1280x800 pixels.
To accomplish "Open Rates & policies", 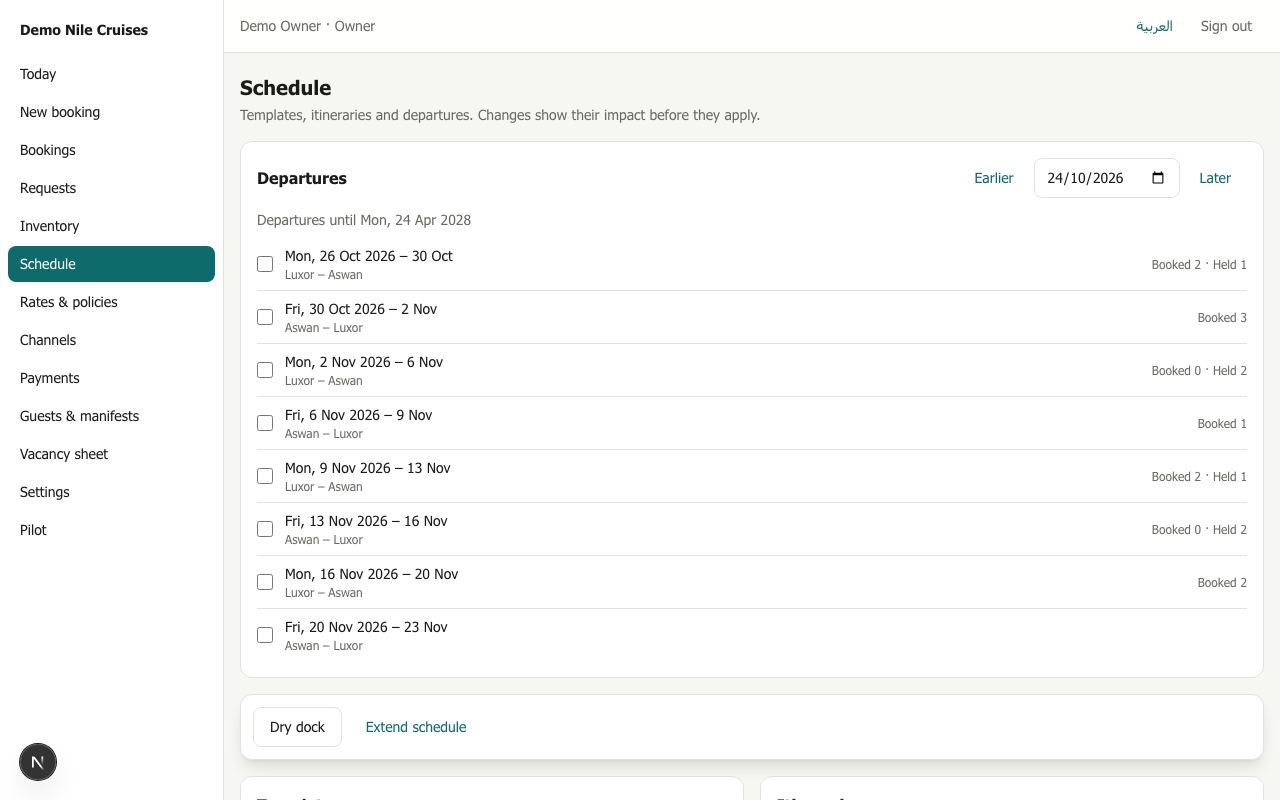I will (111, 302).
